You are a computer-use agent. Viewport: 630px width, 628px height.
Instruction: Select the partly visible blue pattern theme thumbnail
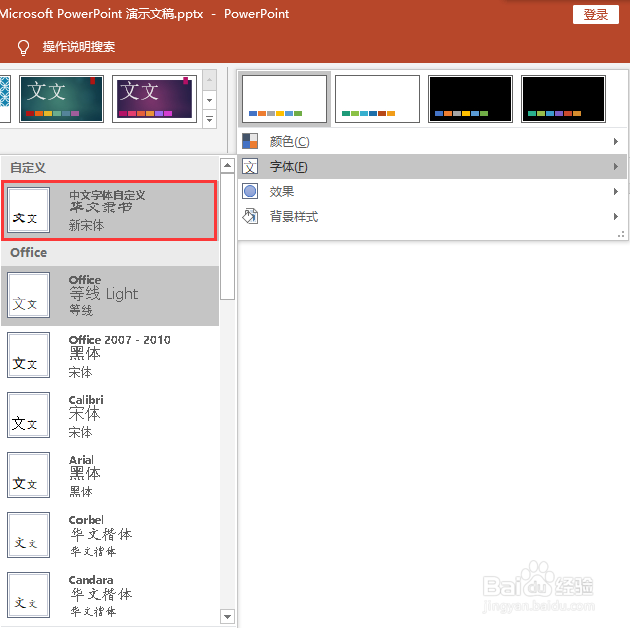(5, 98)
